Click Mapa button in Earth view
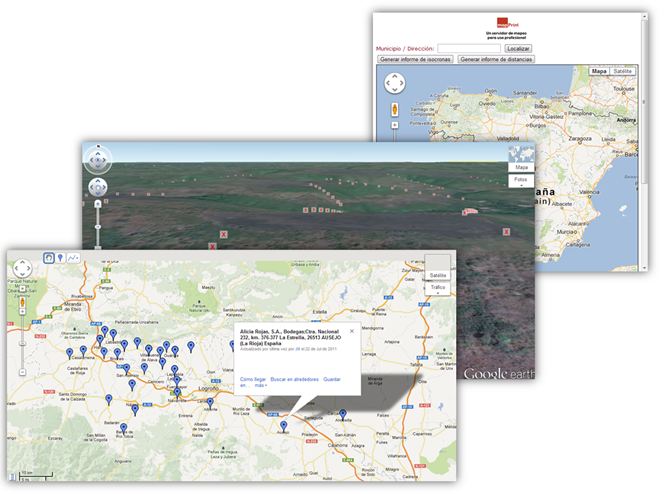Image resolution: width=664 pixels, height=494 pixels. 521,167
